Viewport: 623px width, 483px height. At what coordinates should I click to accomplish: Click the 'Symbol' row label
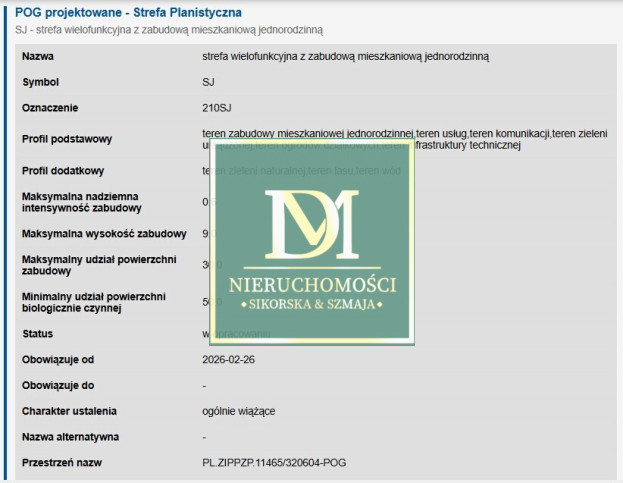(x=41, y=82)
